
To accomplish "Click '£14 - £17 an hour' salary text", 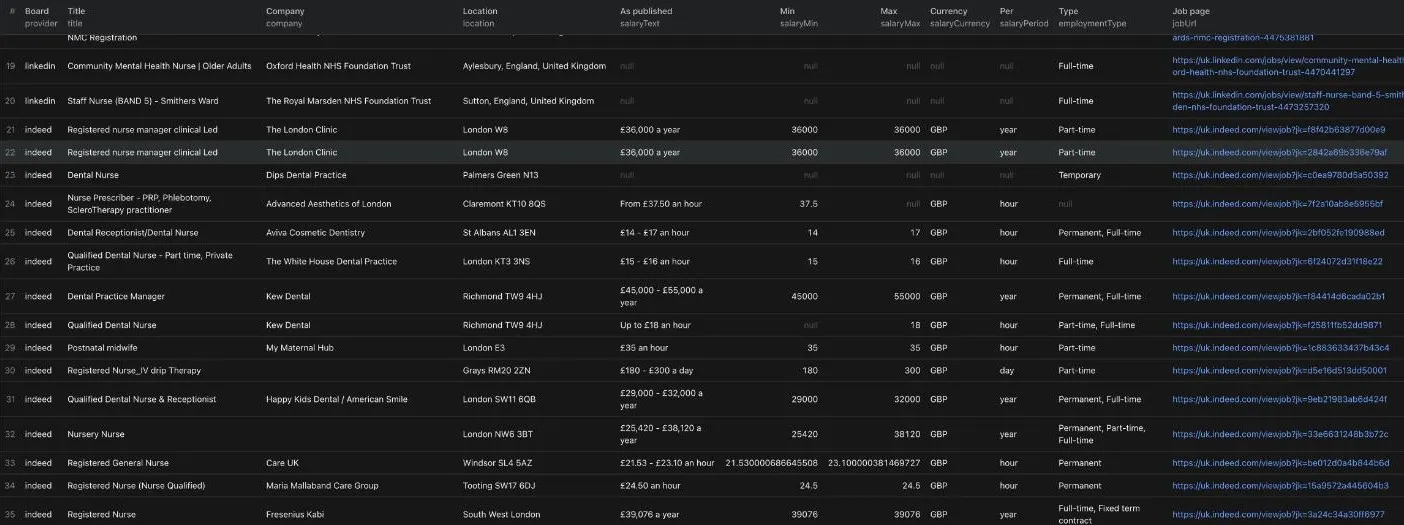I will click(x=655, y=232).
